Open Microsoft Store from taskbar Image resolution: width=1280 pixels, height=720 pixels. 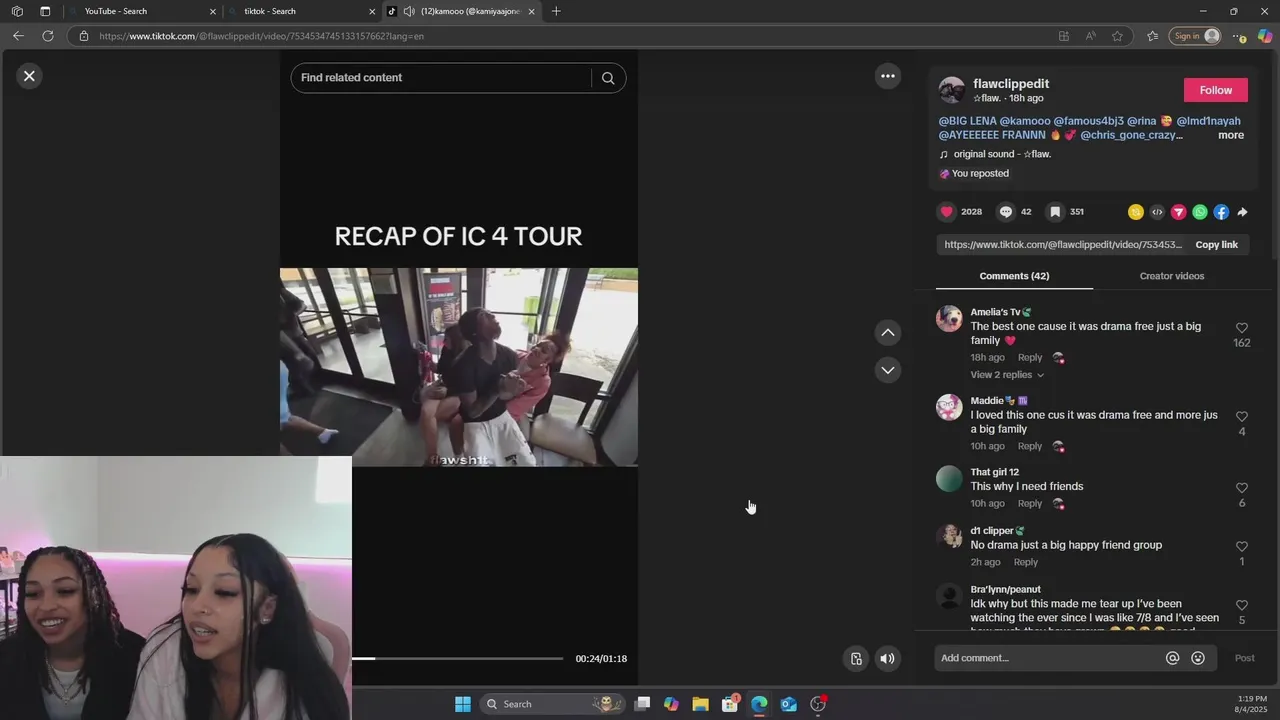point(730,704)
